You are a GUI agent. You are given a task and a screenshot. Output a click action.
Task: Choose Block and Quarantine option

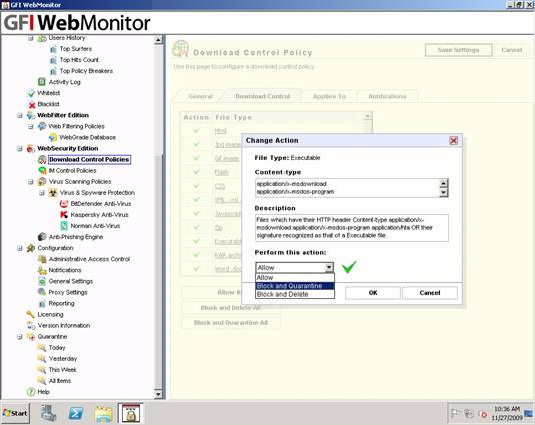[295, 286]
